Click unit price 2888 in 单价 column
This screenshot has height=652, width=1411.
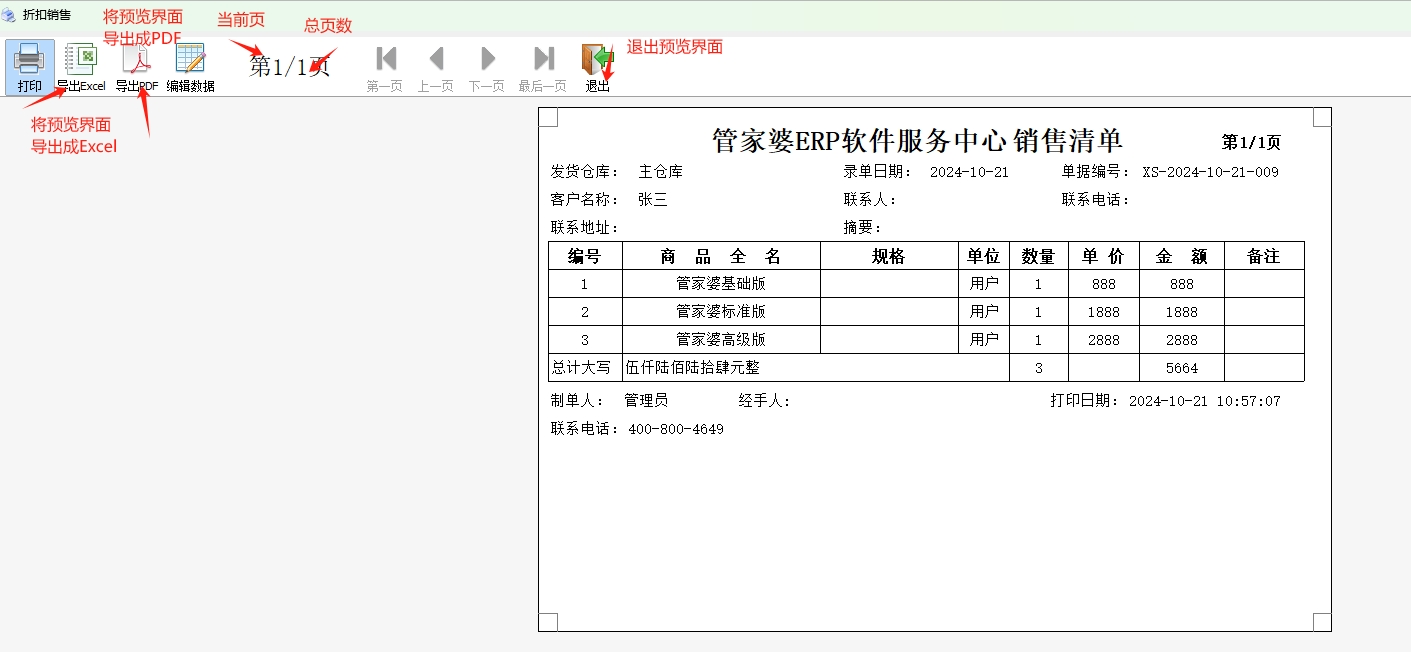click(1104, 340)
